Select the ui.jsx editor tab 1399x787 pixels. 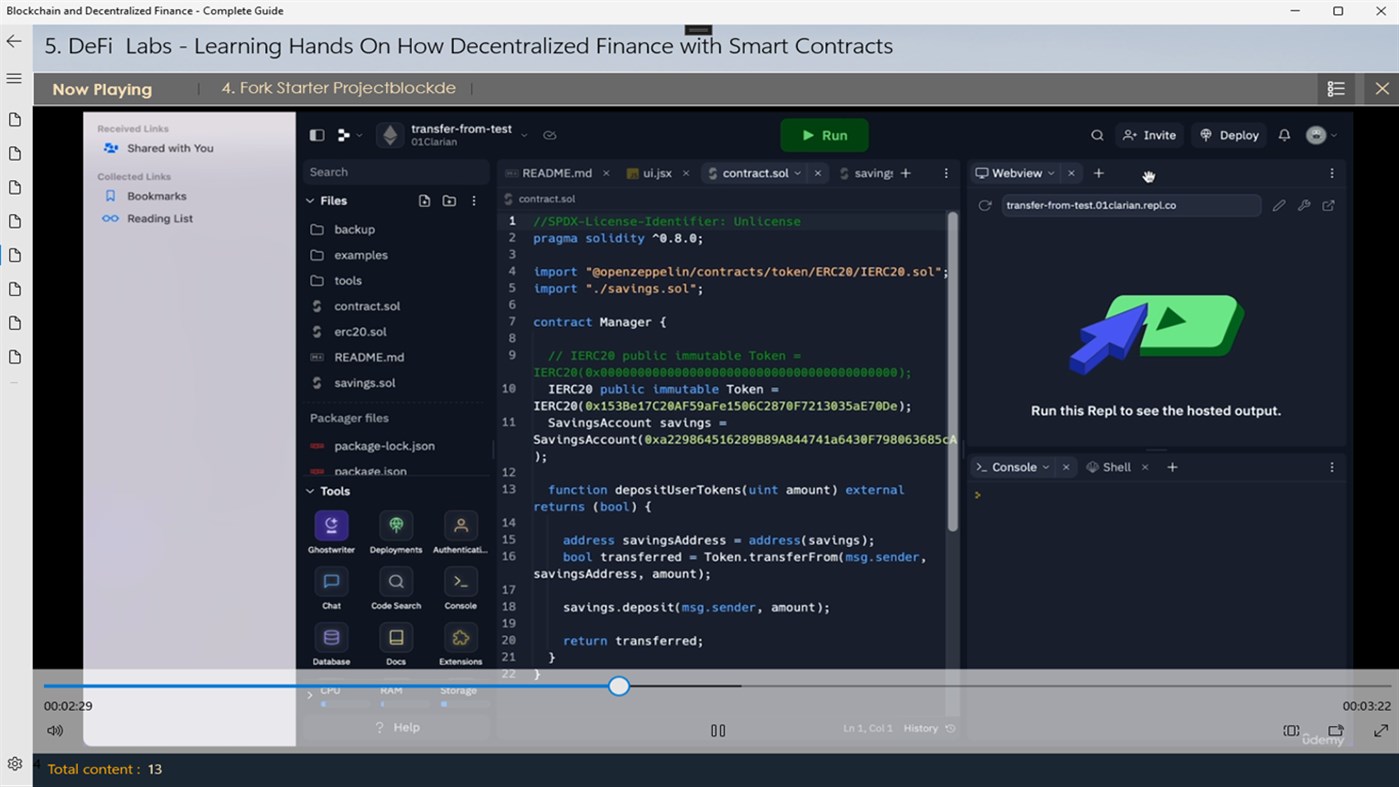(x=655, y=172)
